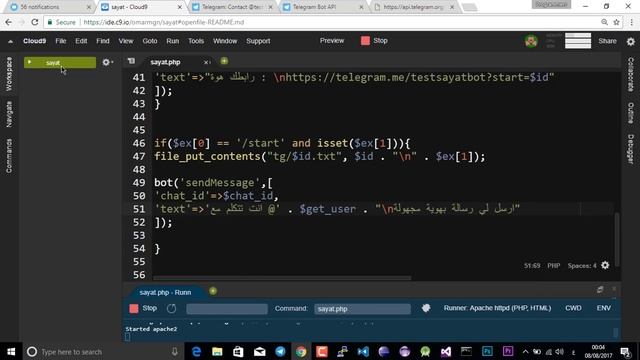Toggle the debugger bug icon in runner bar
Image resolution: width=640 pixels, height=360 pixels.
pos(426,308)
